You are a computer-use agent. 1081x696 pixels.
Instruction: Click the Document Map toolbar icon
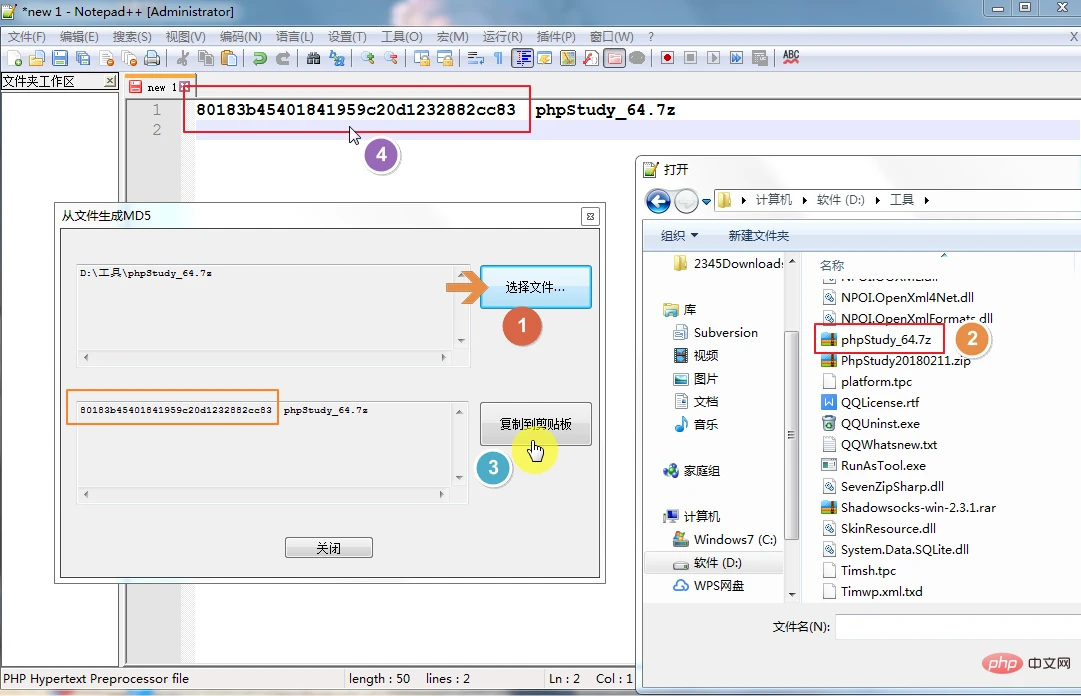(567, 58)
